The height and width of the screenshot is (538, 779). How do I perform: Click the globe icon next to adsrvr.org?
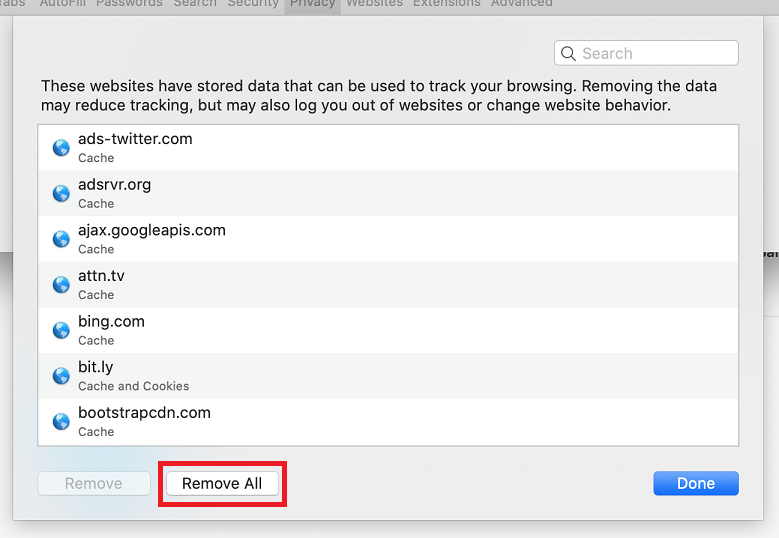pyautogui.click(x=61, y=193)
